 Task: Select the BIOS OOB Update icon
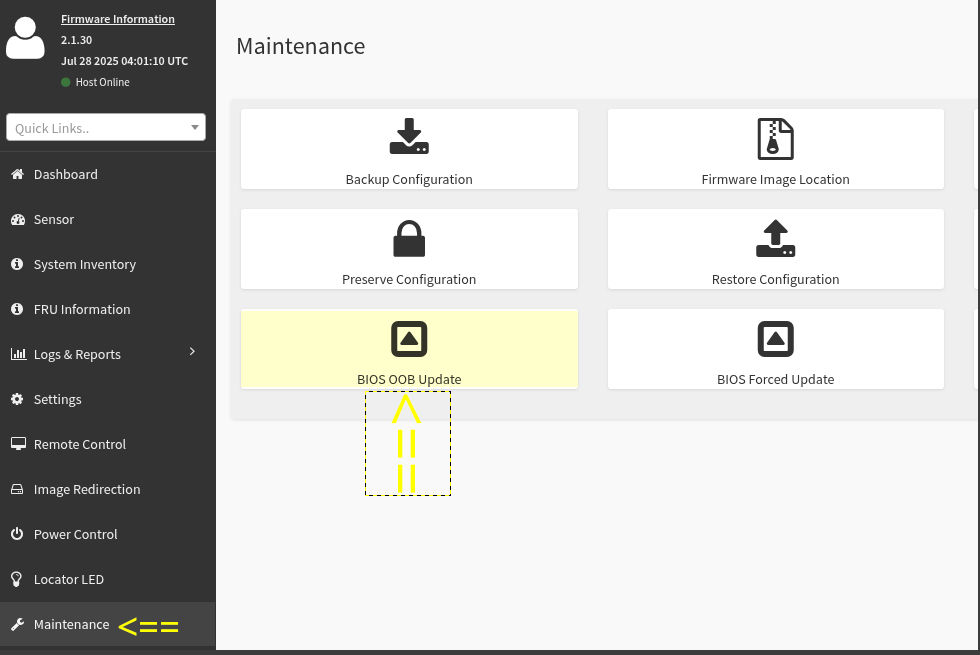pyautogui.click(x=409, y=340)
